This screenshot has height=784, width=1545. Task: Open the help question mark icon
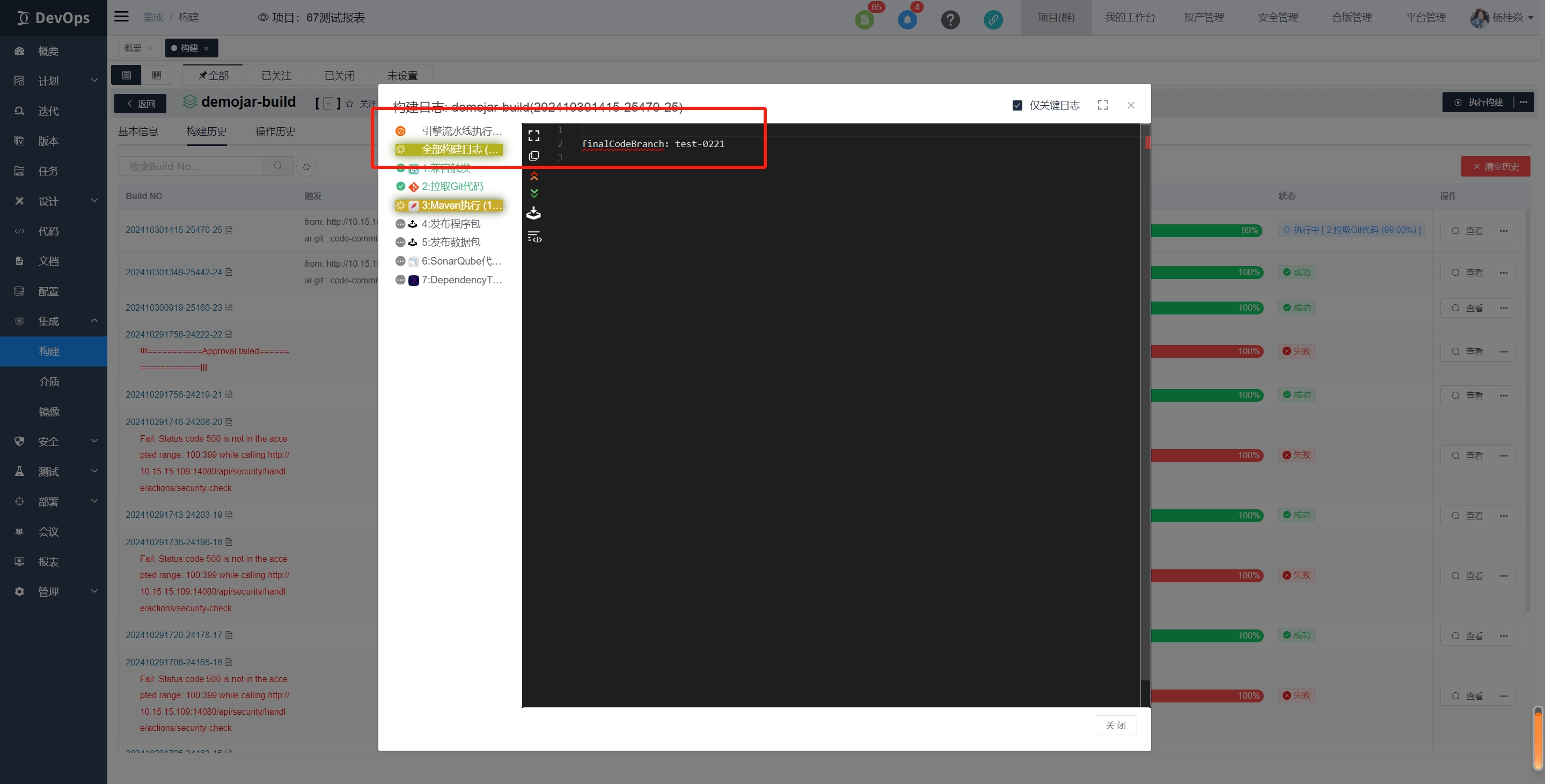pos(950,20)
